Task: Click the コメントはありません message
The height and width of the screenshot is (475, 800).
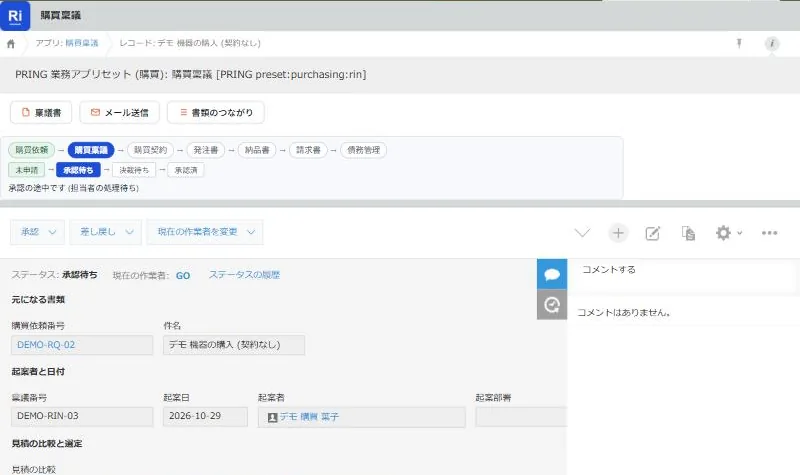Action: click(623, 313)
